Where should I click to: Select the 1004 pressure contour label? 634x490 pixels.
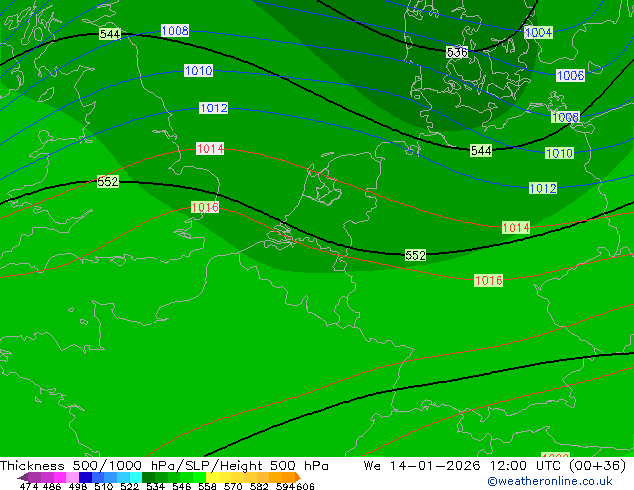point(538,32)
